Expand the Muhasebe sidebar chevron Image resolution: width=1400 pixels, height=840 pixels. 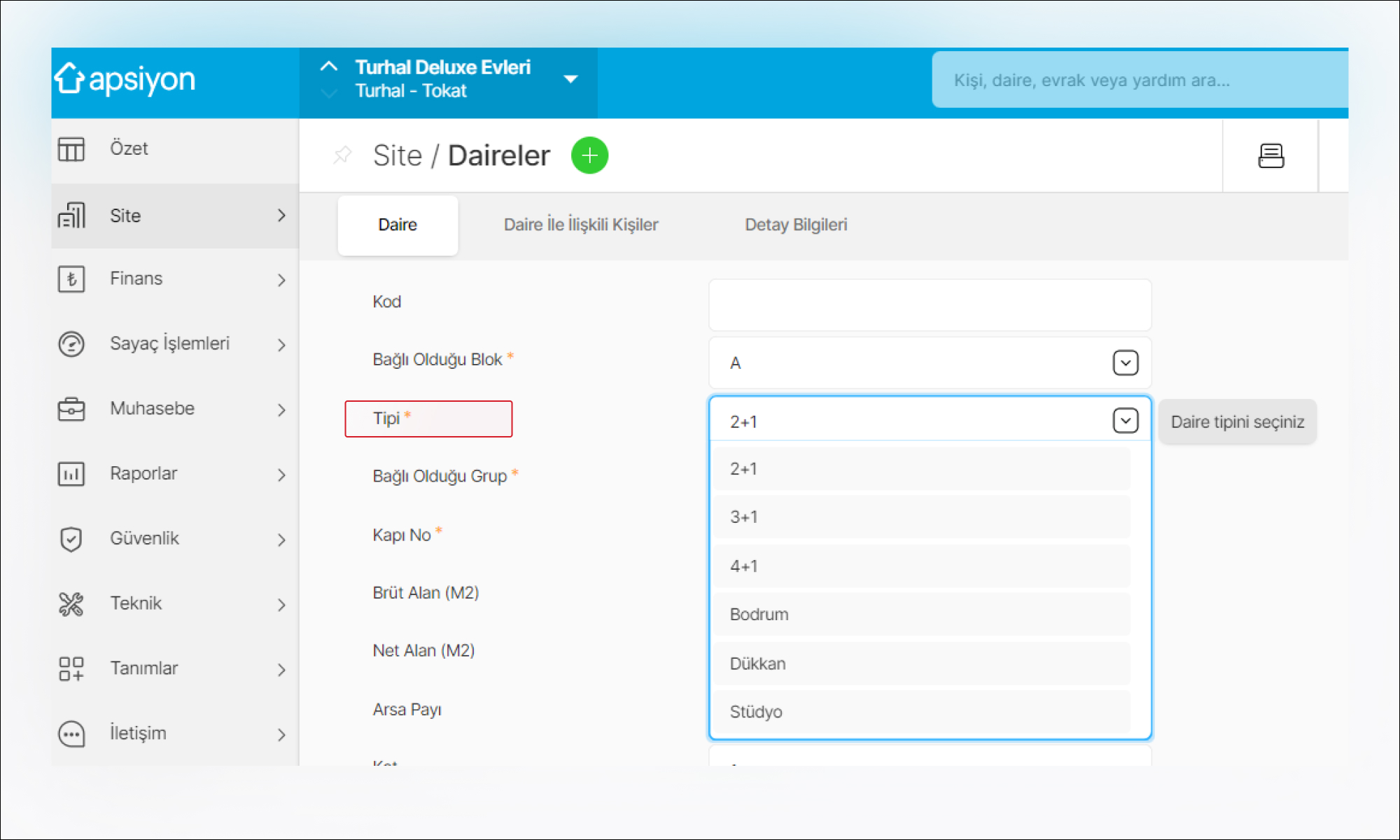(x=281, y=409)
